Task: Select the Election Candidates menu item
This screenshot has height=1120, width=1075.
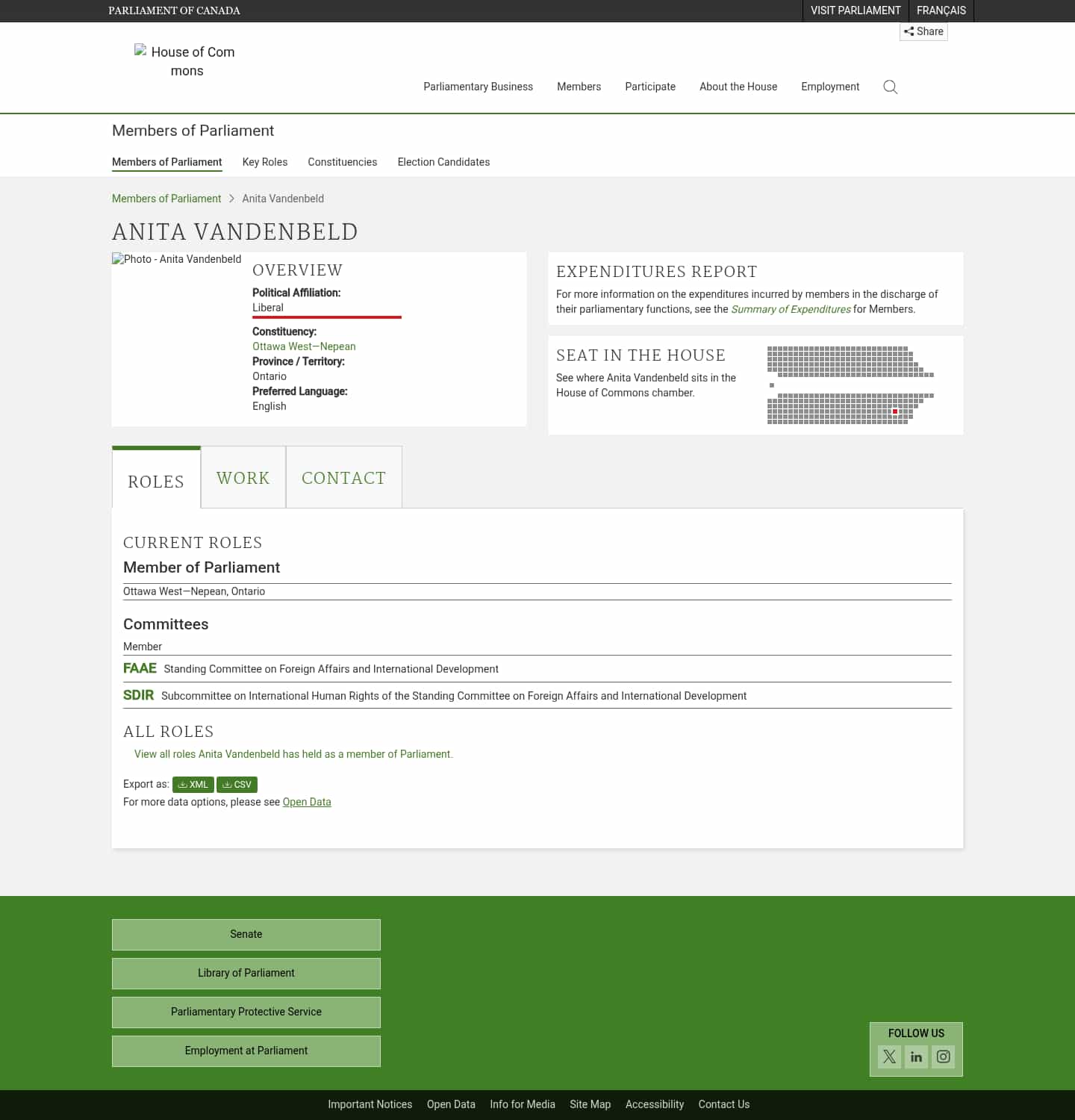Action: pyautogui.click(x=443, y=162)
